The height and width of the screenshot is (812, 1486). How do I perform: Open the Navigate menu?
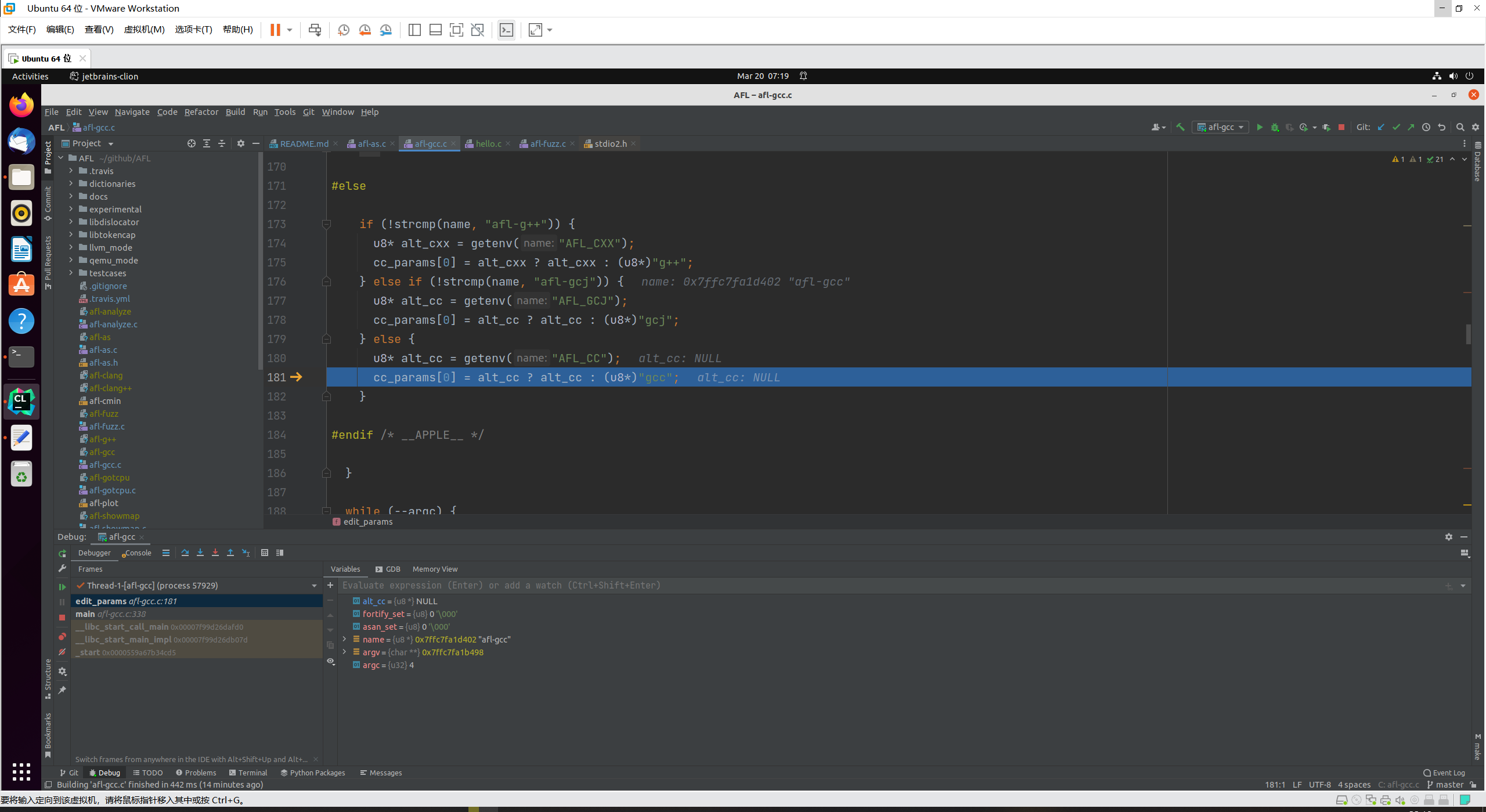click(132, 112)
